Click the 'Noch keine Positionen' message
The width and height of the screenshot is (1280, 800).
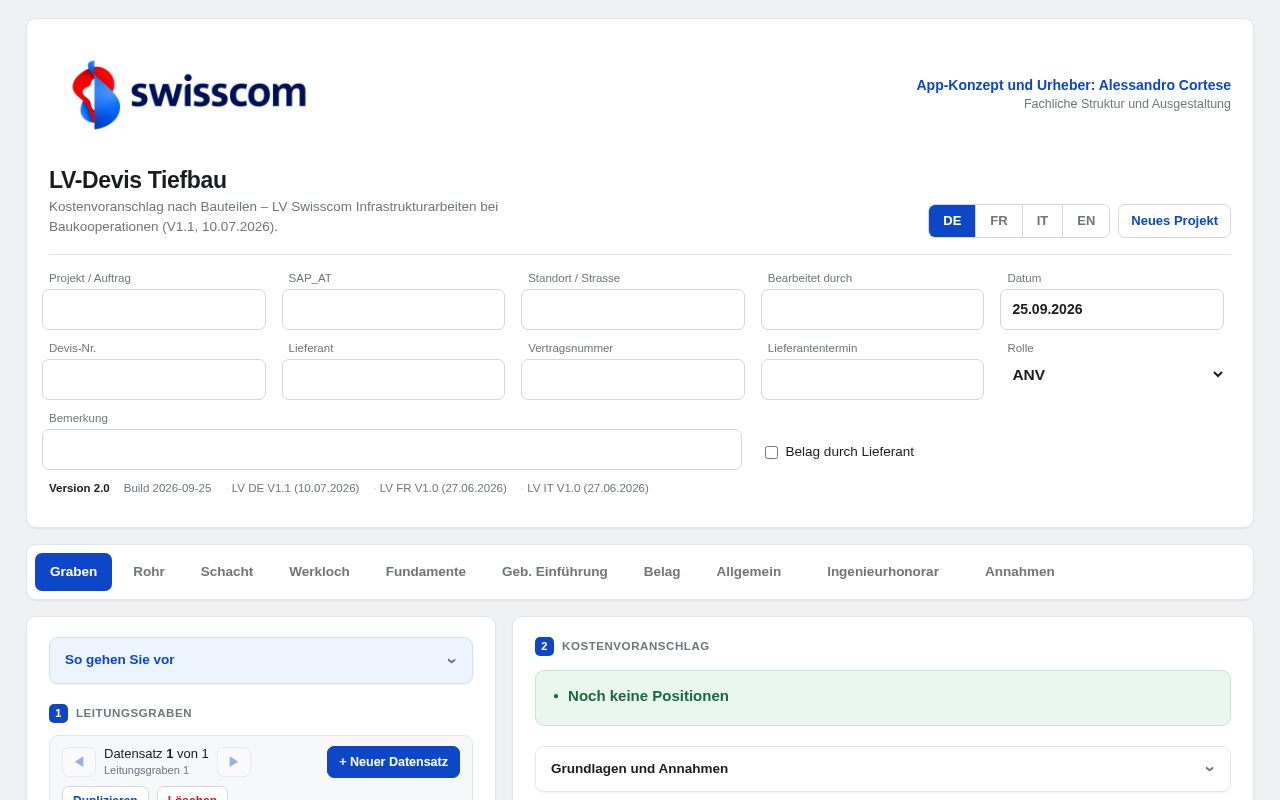tap(648, 696)
